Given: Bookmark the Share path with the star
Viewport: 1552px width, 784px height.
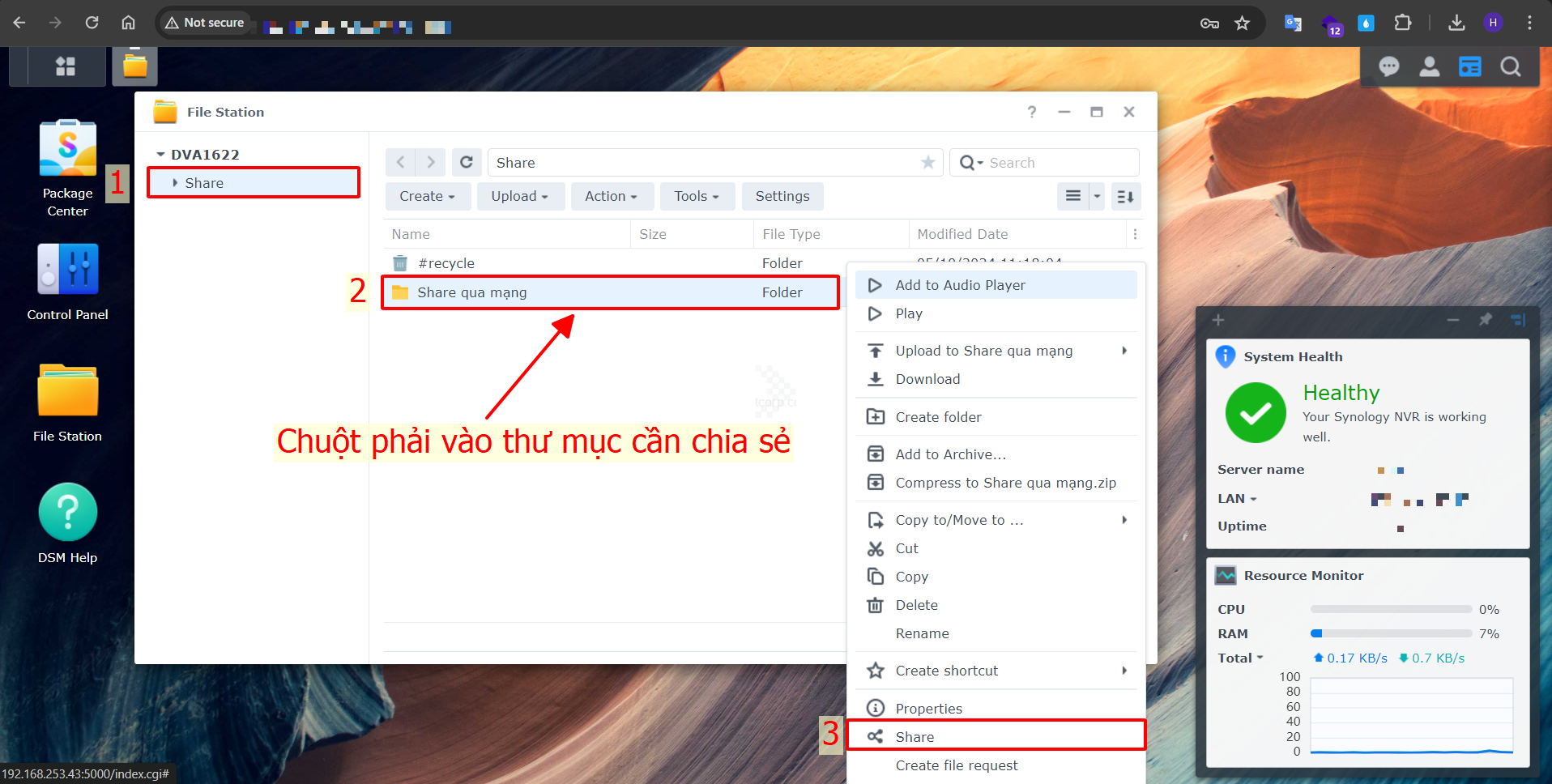Looking at the screenshot, I should pyautogui.click(x=928, y=163).
